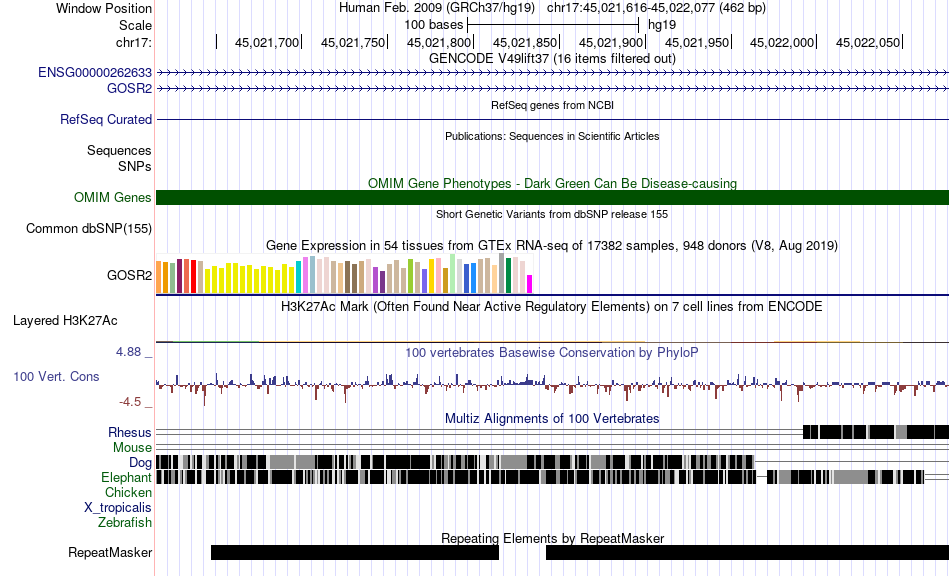
Task: Click the OMIM Gene Phenotypes track title
Action: [552, 184]
